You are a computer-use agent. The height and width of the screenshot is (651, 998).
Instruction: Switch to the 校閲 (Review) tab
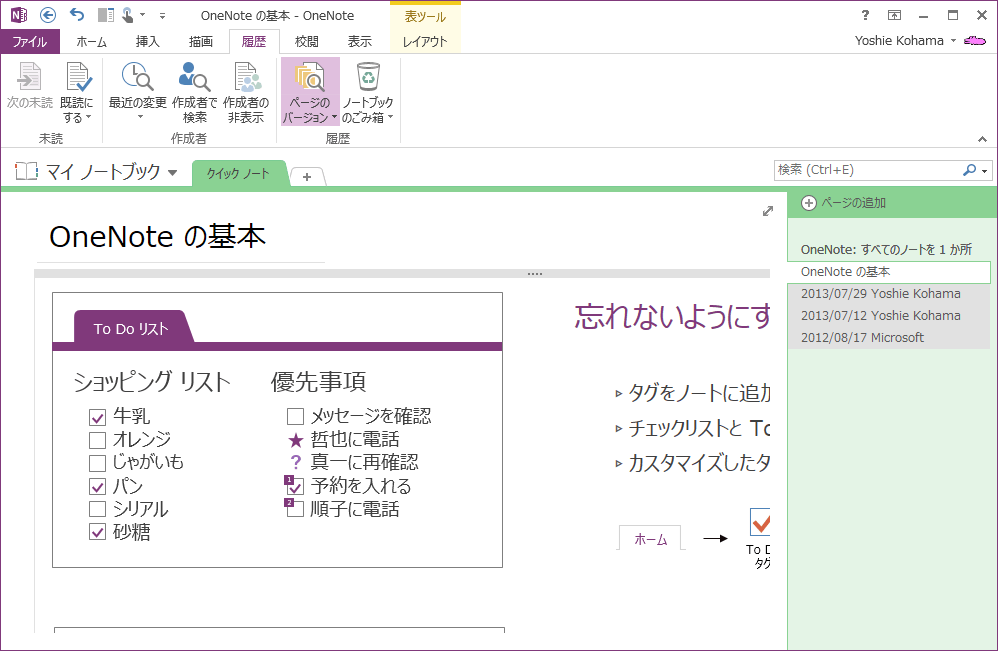point(307,41)
